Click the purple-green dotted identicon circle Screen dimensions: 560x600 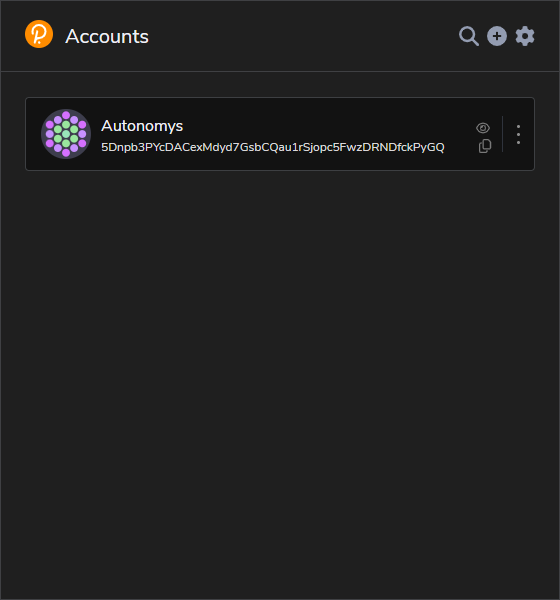[x=66, y=134]
